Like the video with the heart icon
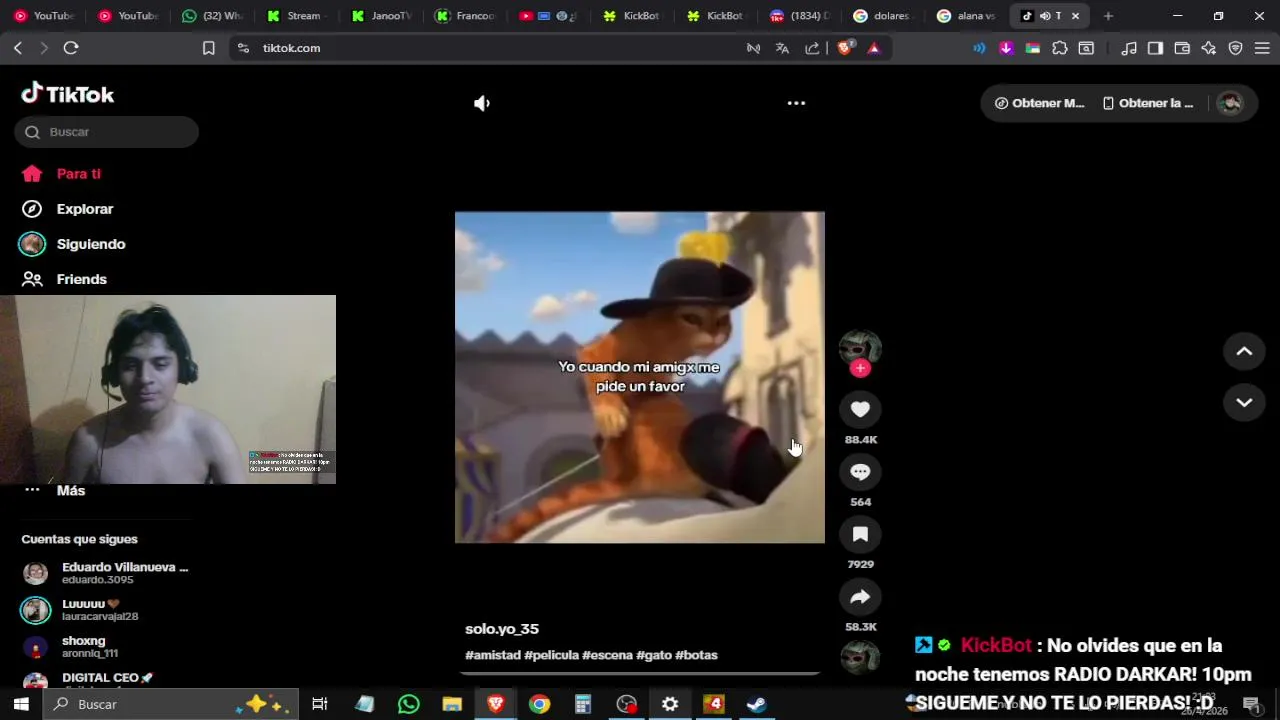This screenshot has height=720, width=1280. coord(860,409)
